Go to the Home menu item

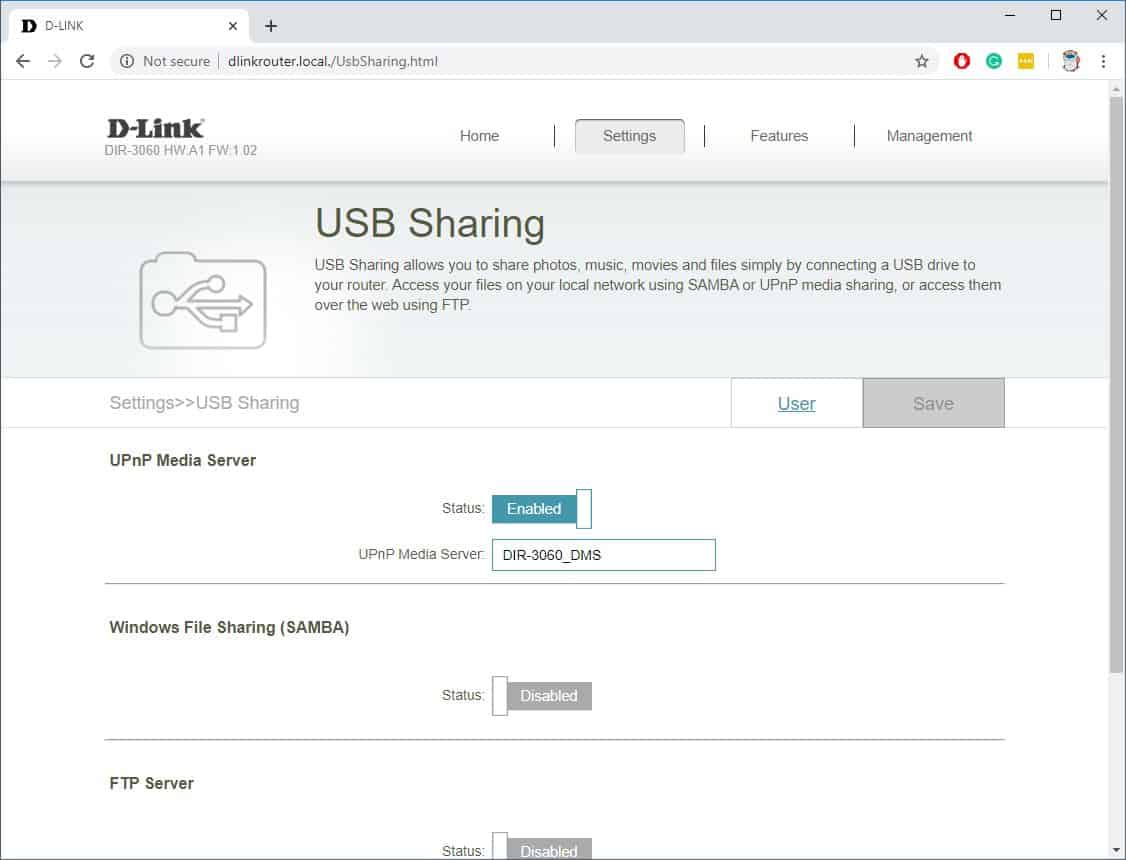(x=479, y=136)
